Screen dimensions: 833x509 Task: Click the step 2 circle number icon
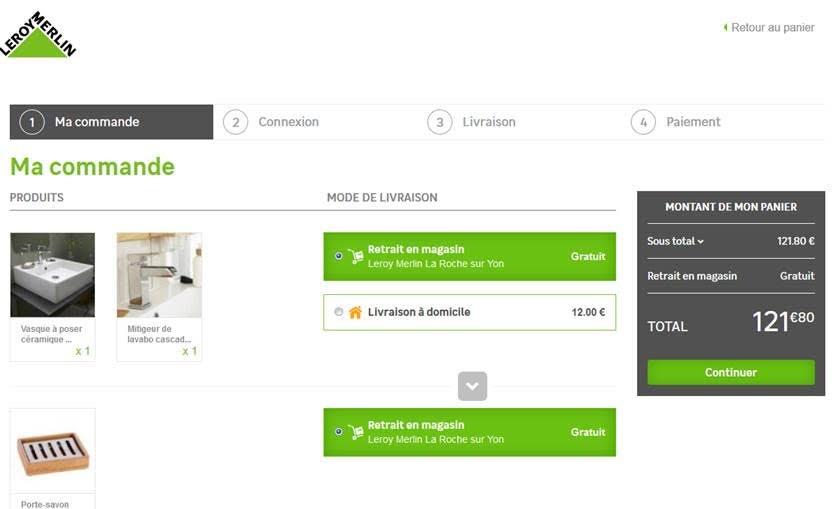(x=235, y=122)
